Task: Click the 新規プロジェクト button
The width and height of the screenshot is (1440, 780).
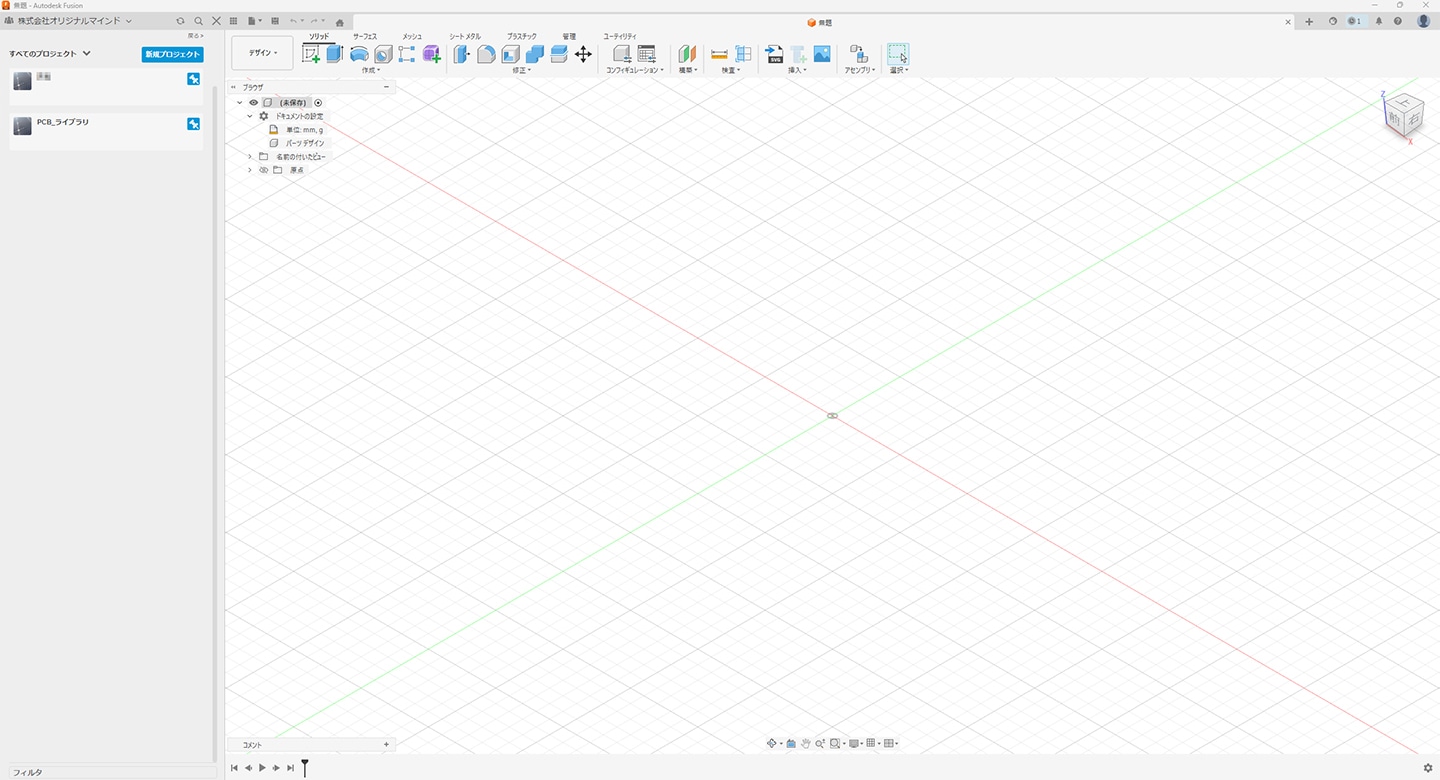Action: click(172, 54)
